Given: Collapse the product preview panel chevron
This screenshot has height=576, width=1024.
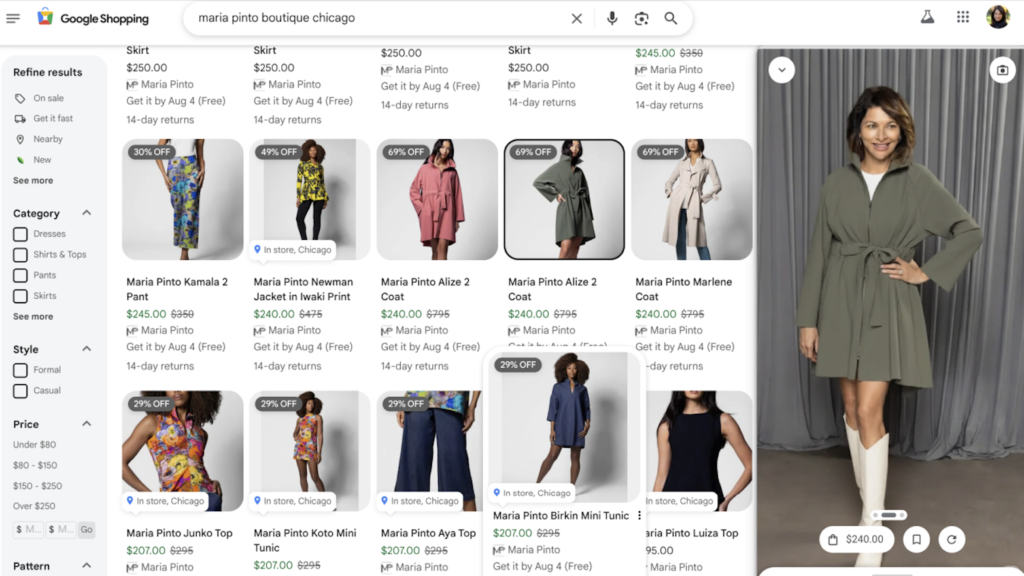Looking at the screenshot, I should point(781,70).
